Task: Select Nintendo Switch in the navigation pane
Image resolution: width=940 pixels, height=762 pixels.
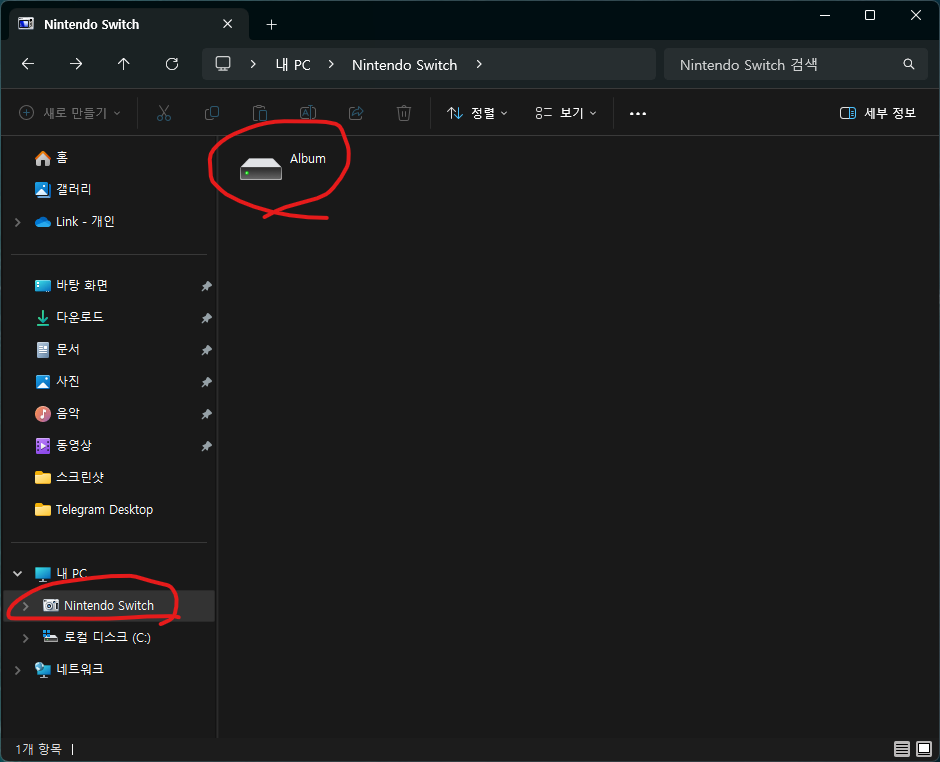Action: pos(110,606)
